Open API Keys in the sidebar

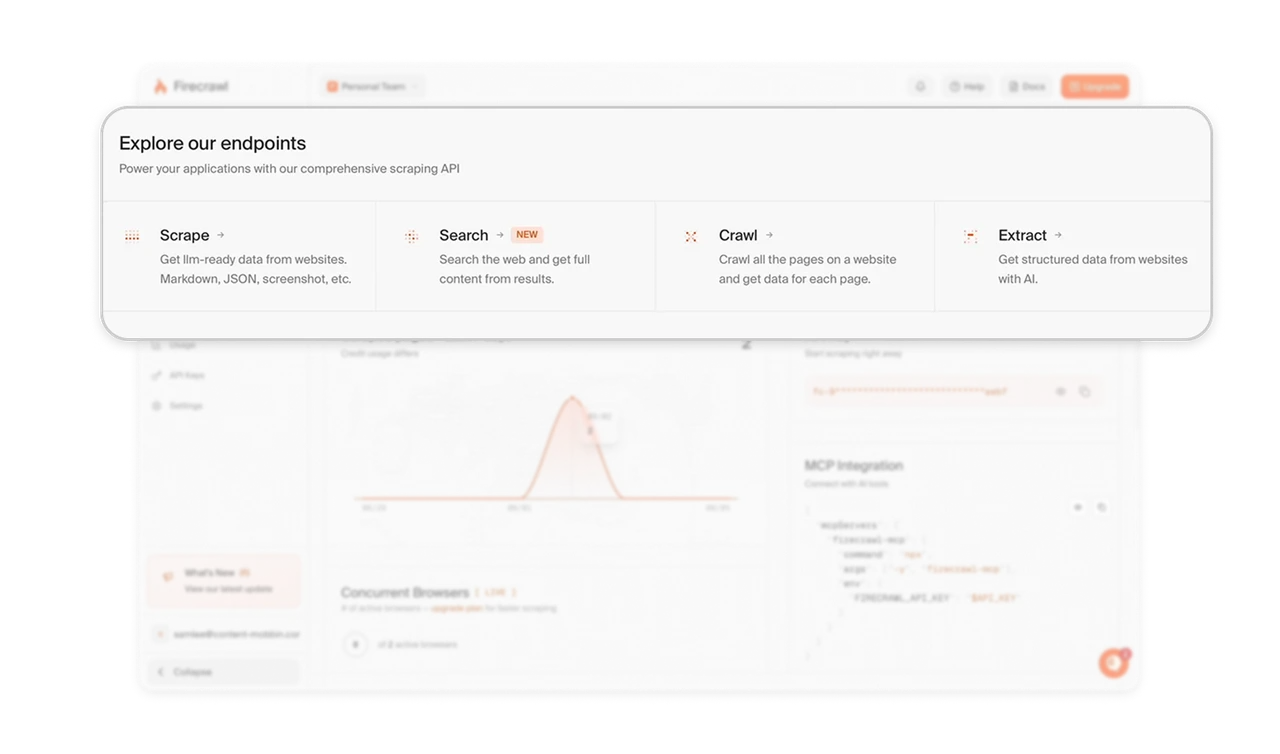(186, 375)
